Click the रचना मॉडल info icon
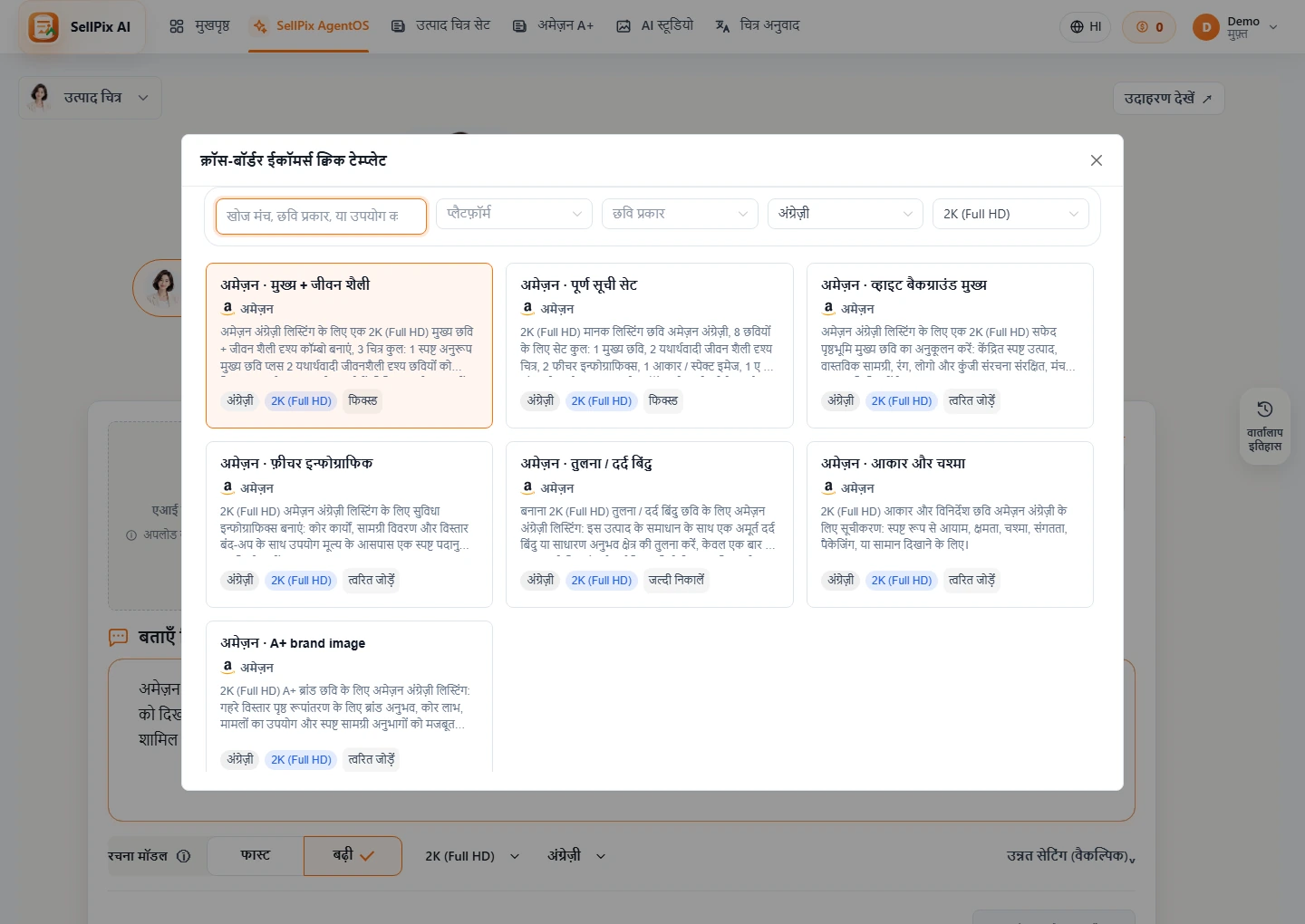Screen dimensions: 1305x924 pyautogui.click(x=184, y=856)
